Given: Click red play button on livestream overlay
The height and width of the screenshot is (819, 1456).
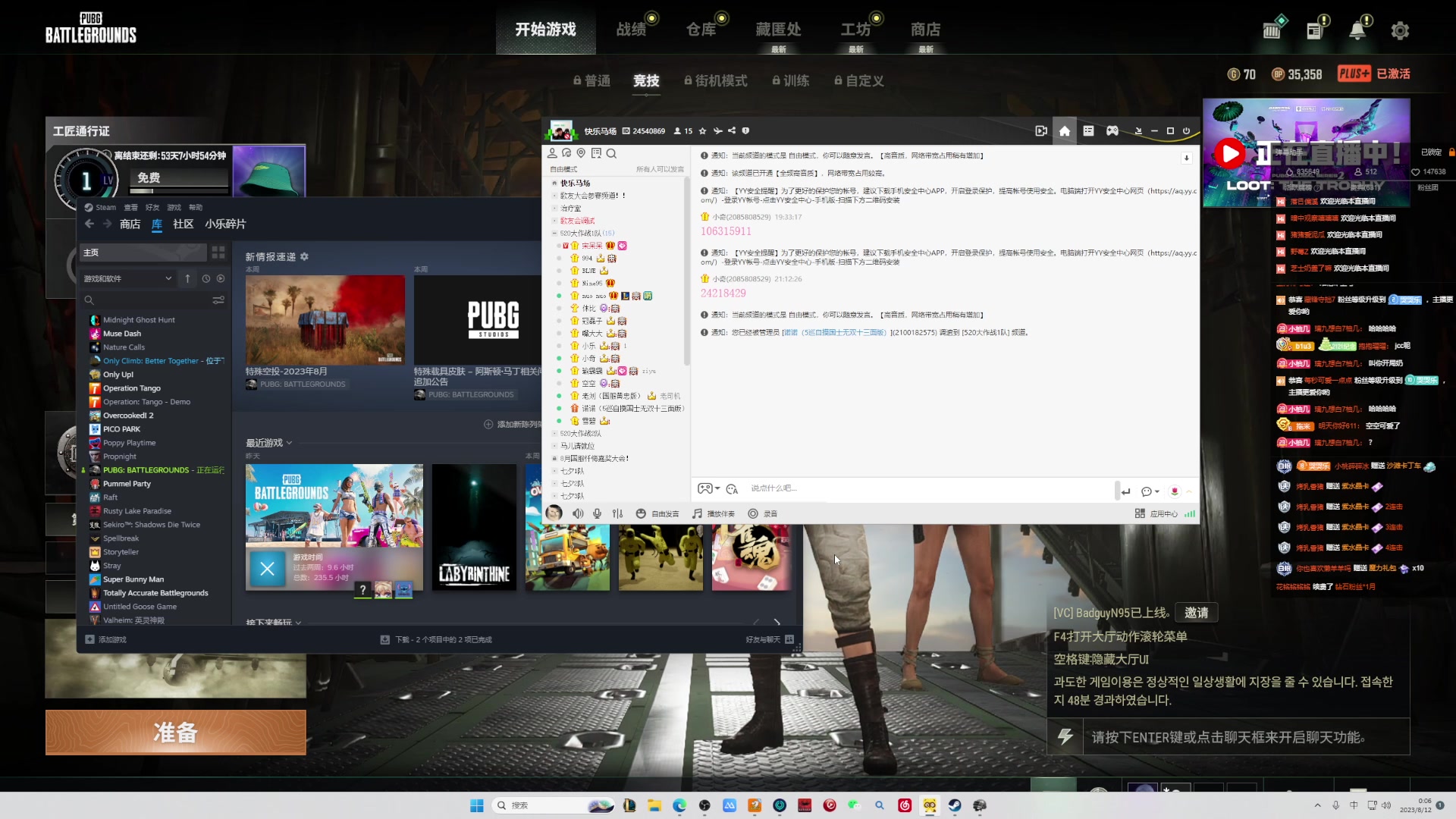Looking at the screenshot, I should pyautogui.click(x=1229, y=154).
